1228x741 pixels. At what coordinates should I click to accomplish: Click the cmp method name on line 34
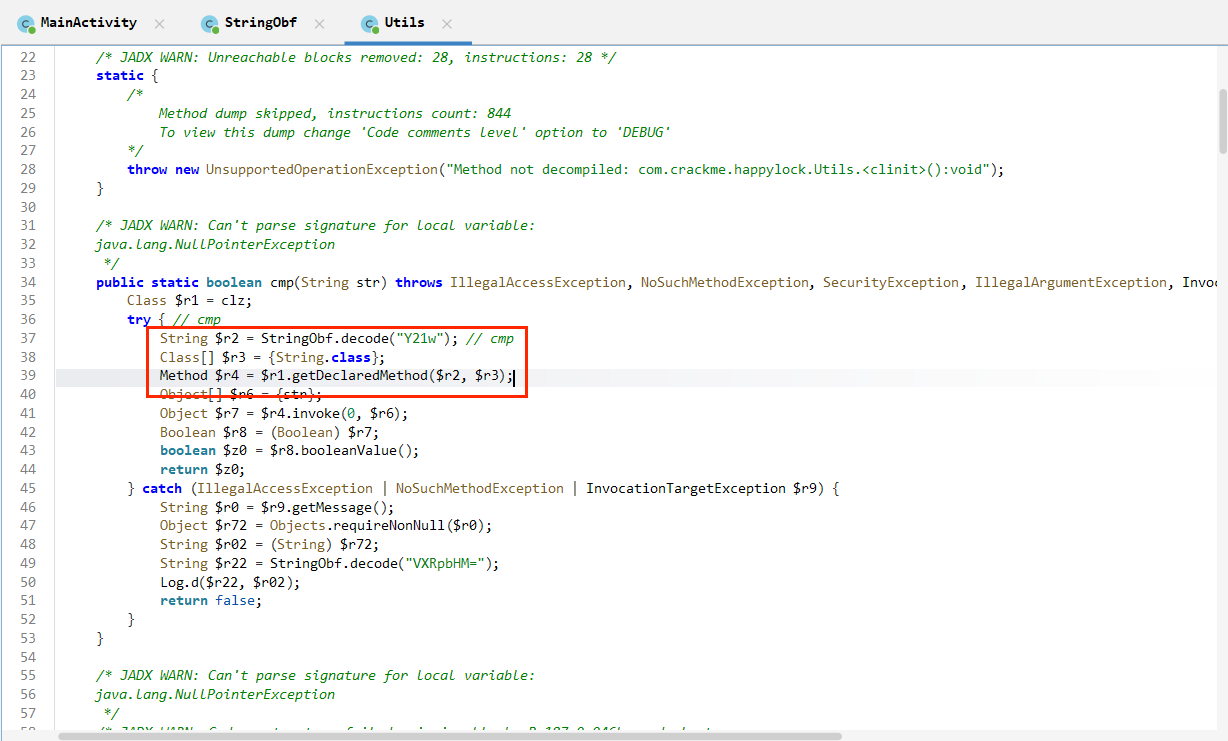(282, 283)
